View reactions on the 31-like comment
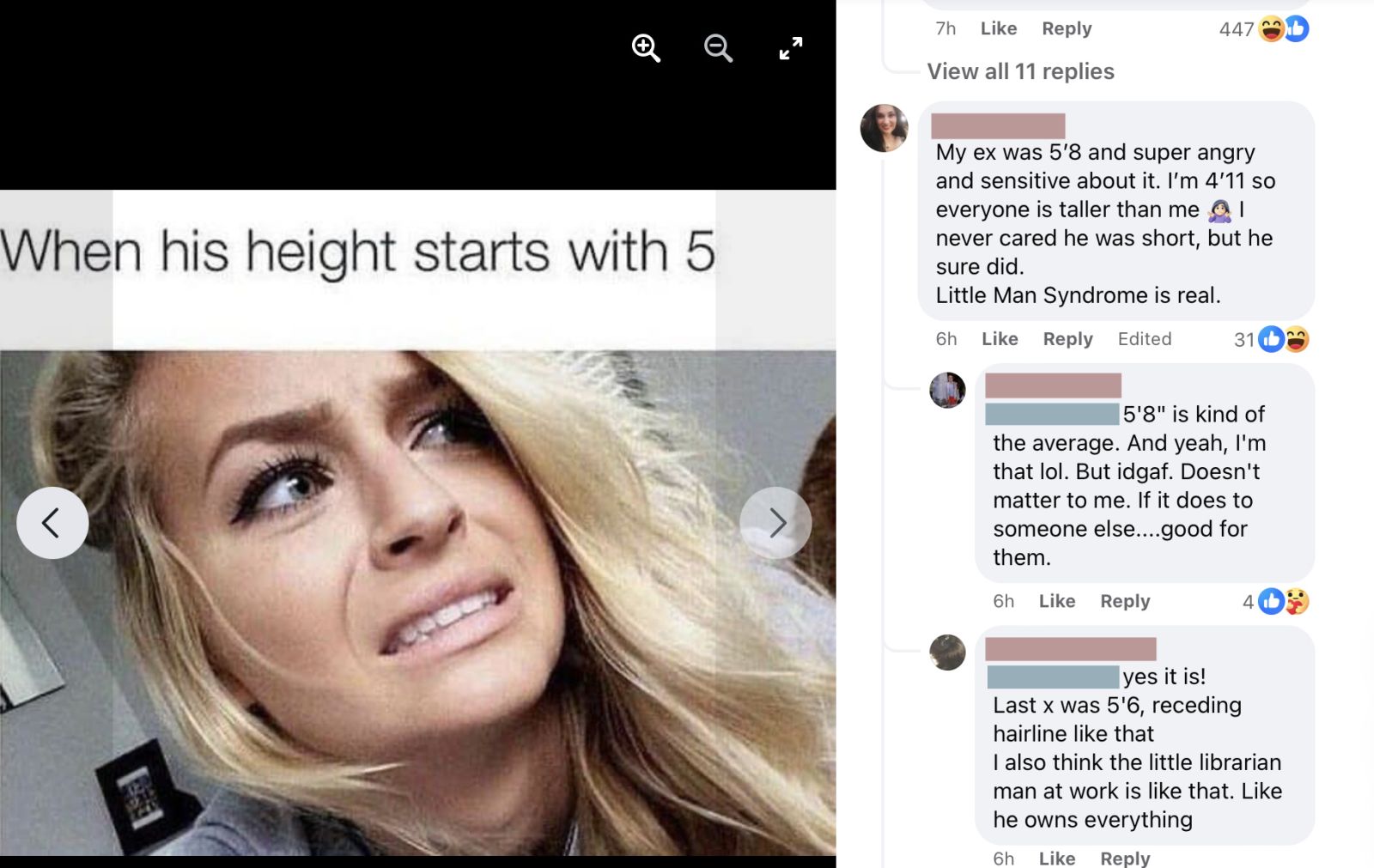The width and height of the screenshot is (1374, 868). pyautogui.click(x=1271, y=339)
